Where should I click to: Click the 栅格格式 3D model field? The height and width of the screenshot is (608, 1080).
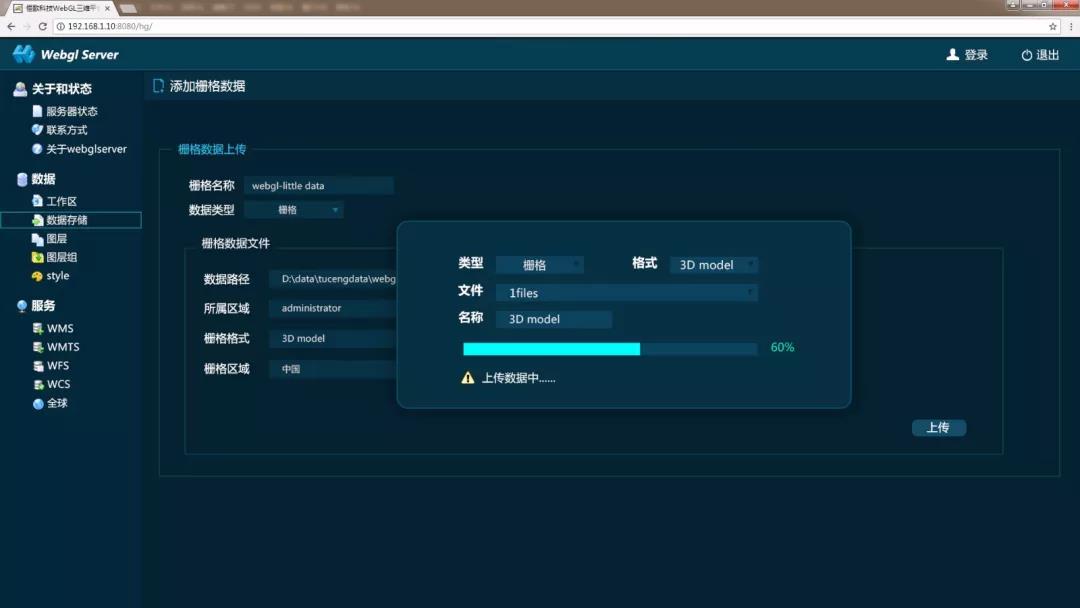pos(333,338)
